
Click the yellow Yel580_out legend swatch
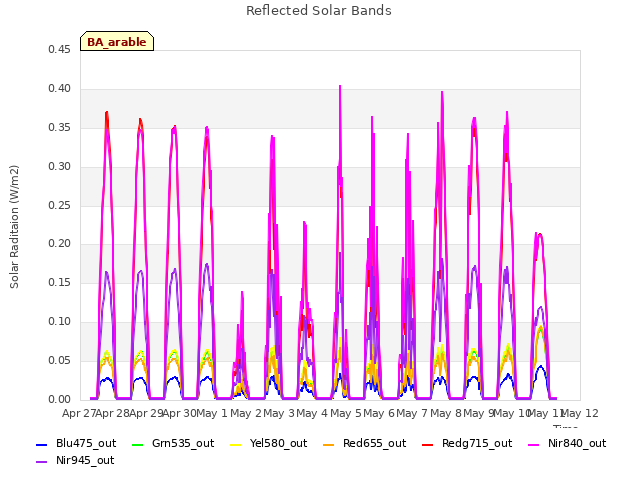point(236,444)
